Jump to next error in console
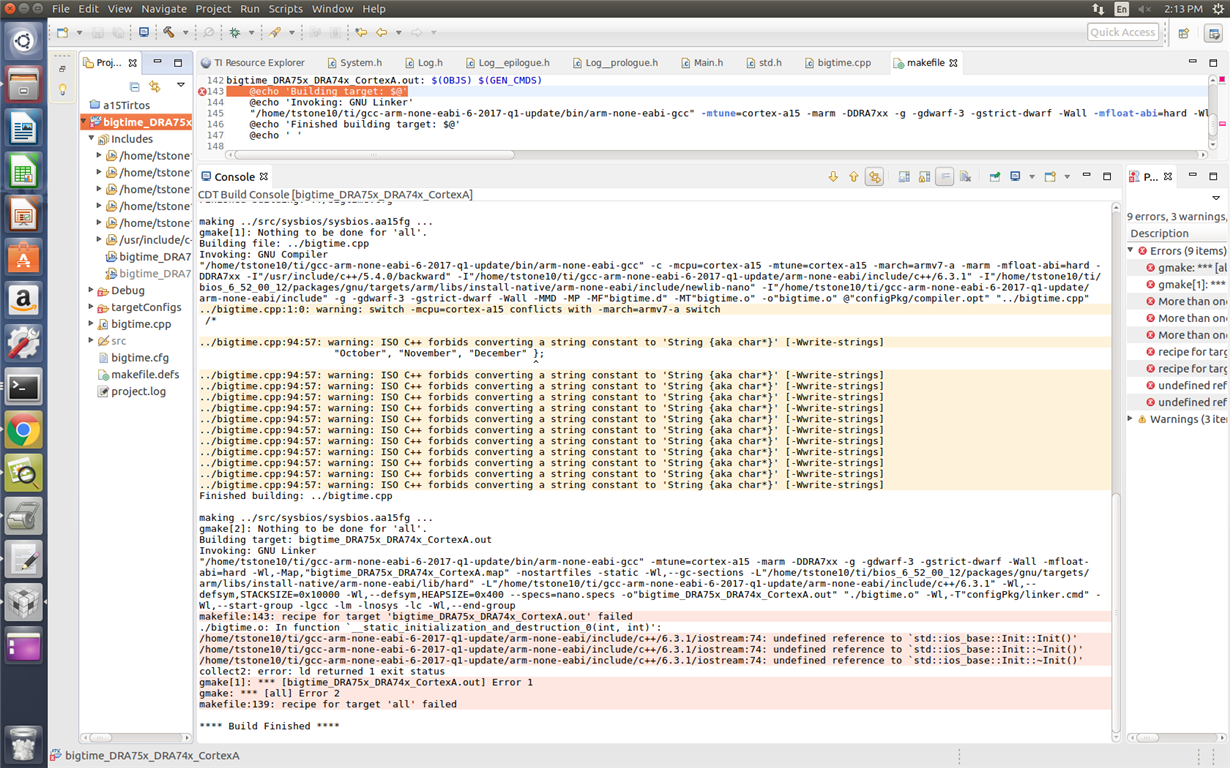This screenshot has width=1230, height=768. pyautogui.click(x=833, y=177)
